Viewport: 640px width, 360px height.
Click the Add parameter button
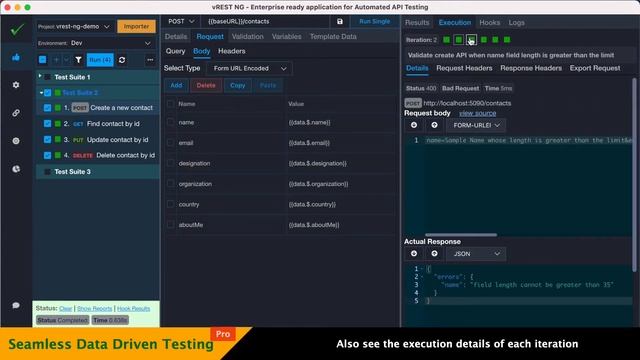click(176, 85)
